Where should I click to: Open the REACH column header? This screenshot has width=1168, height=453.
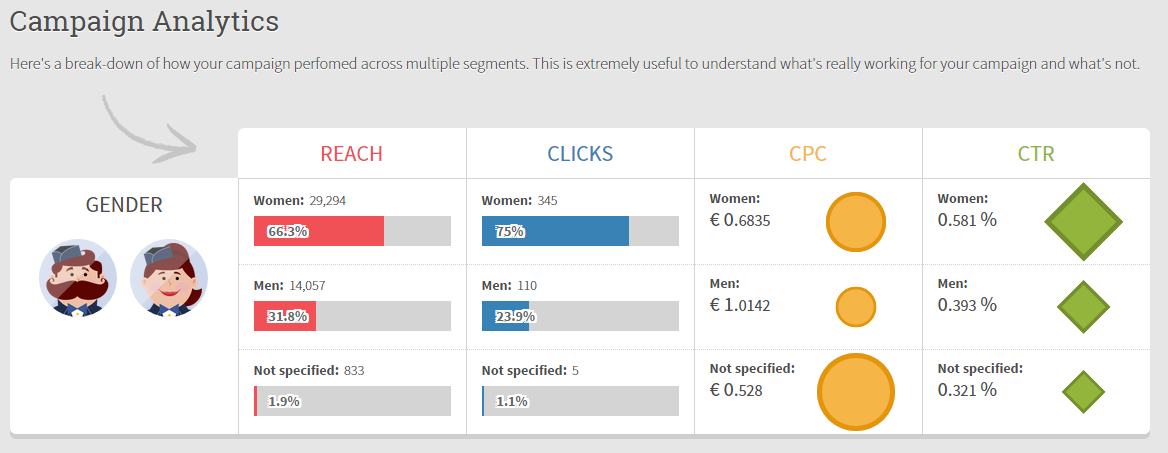352,153
